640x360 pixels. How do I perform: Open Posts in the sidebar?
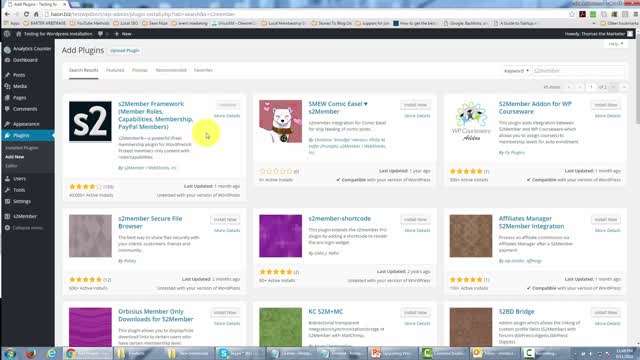pyautogui.click(x=19, y=75)
